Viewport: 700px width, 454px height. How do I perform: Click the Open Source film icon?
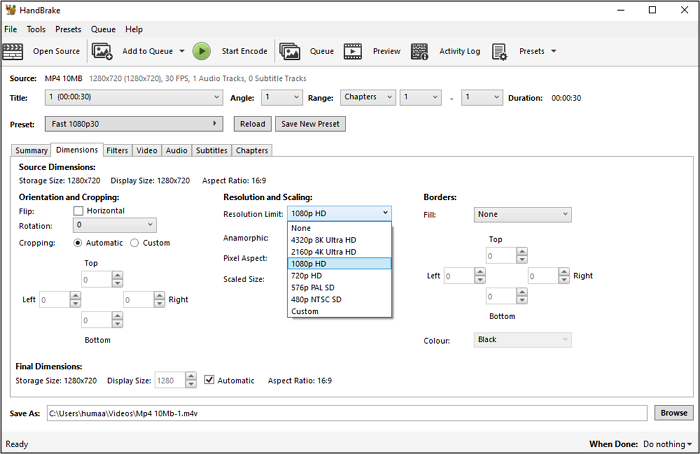14,51
